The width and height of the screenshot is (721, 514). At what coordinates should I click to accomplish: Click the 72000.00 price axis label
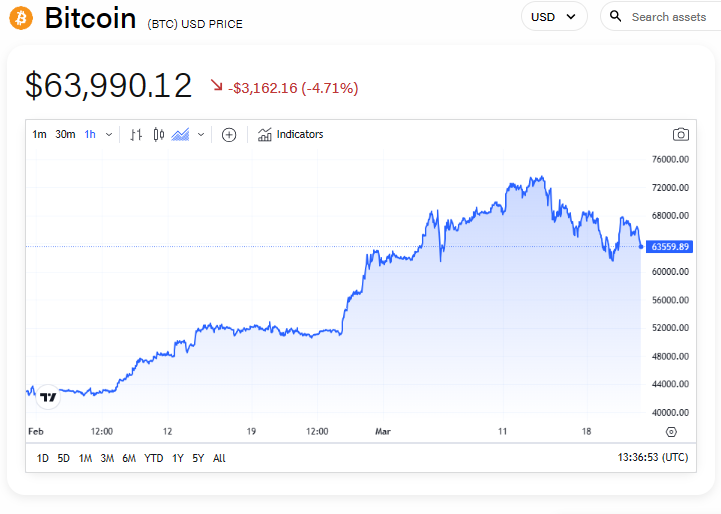[670, 188]
